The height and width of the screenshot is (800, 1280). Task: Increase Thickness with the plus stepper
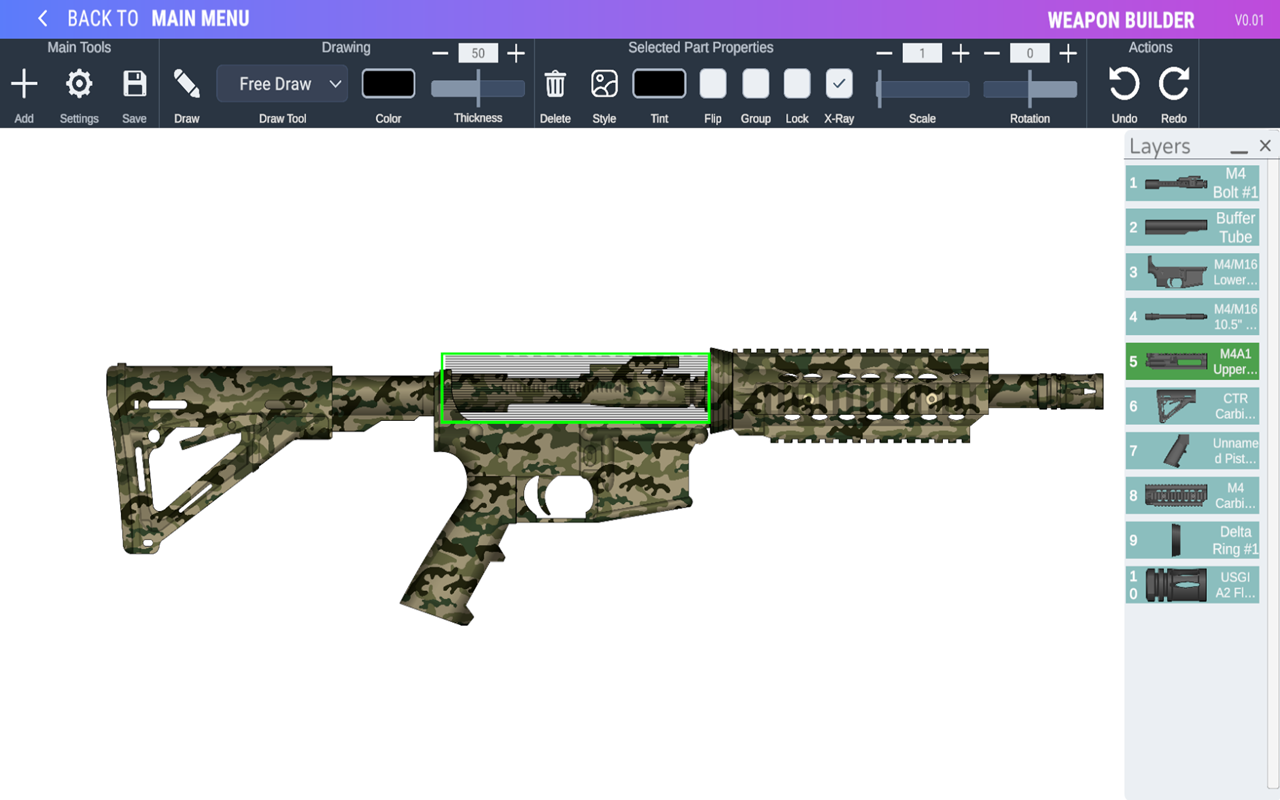pos(516,52)
